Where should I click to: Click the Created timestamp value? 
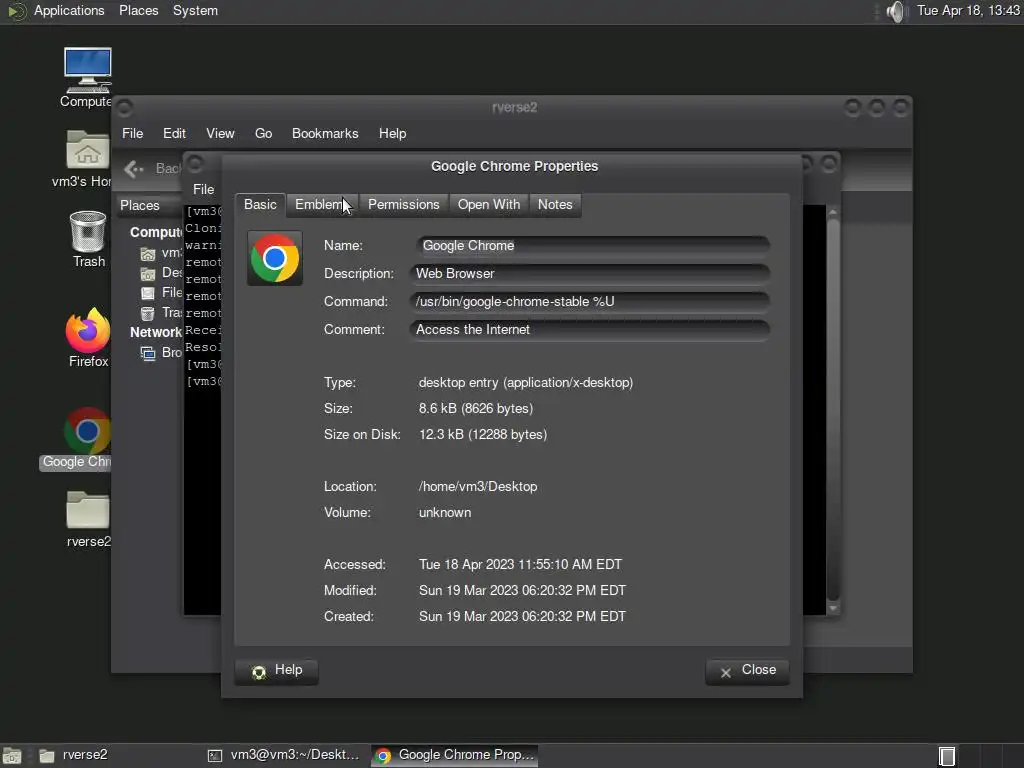click(x=522, y=617)
